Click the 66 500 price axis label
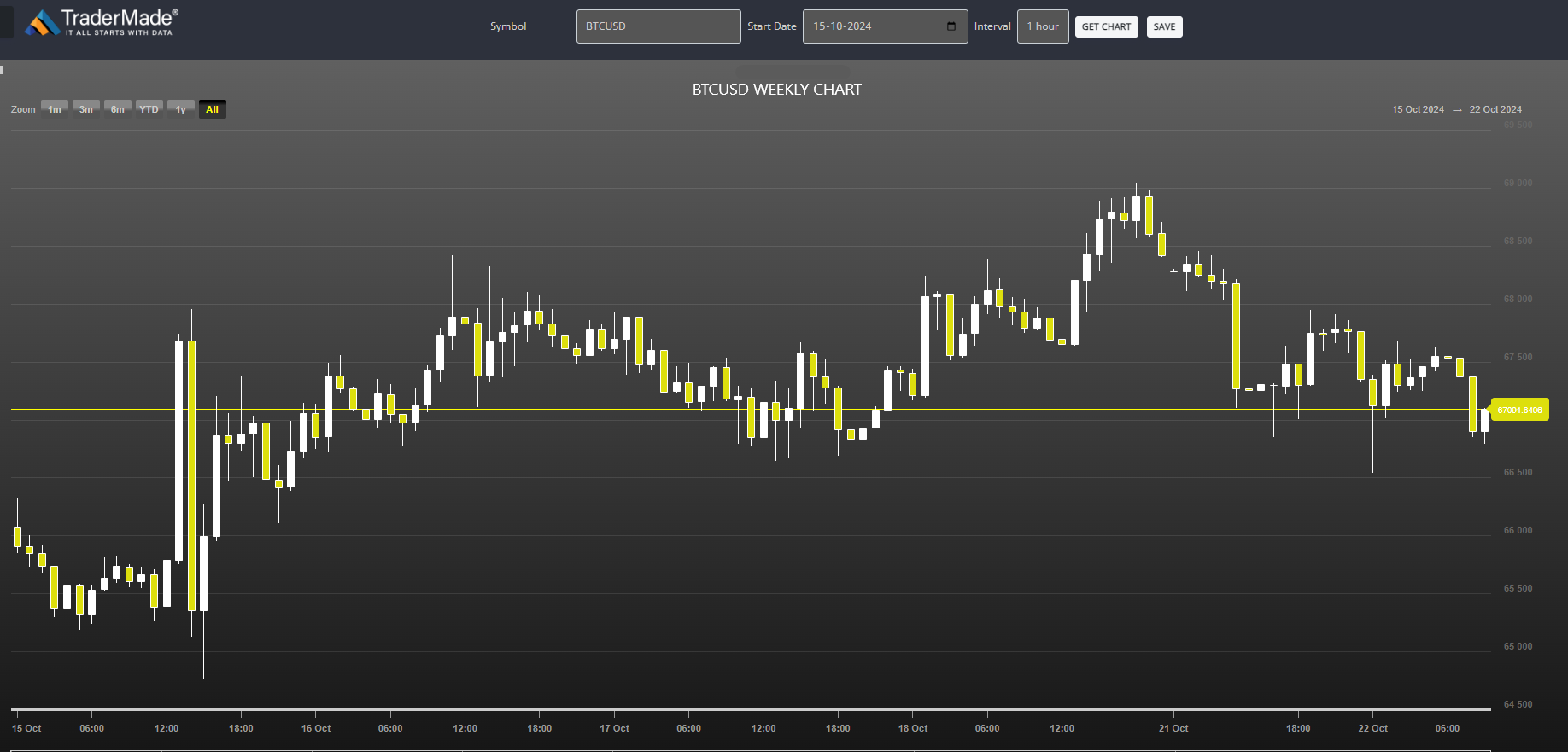This screenshot has width=1568, height=752. (1518, 472)
